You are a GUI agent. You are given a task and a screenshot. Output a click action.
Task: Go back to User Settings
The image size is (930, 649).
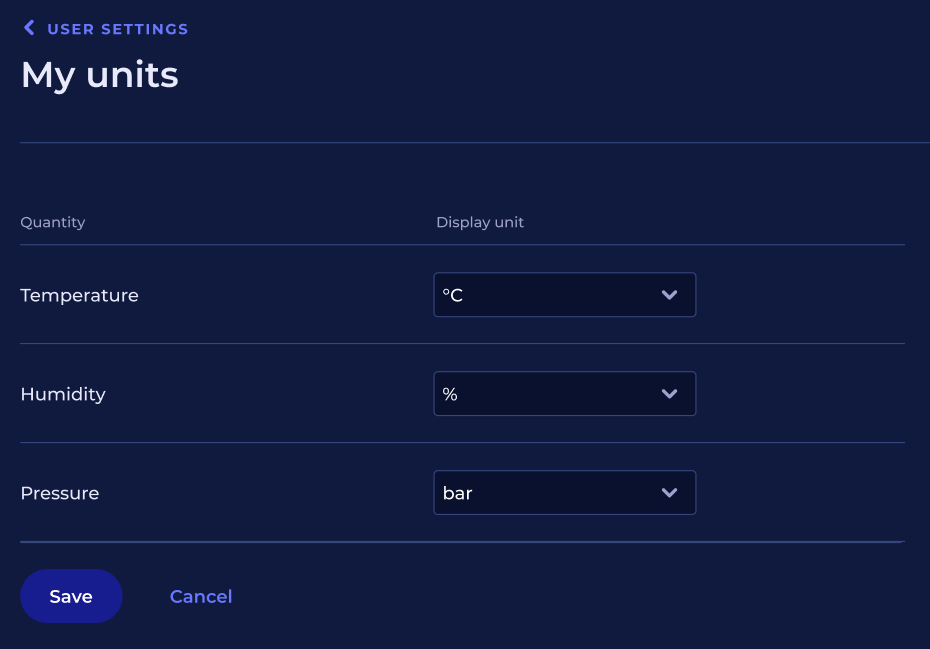pos(117,29)
